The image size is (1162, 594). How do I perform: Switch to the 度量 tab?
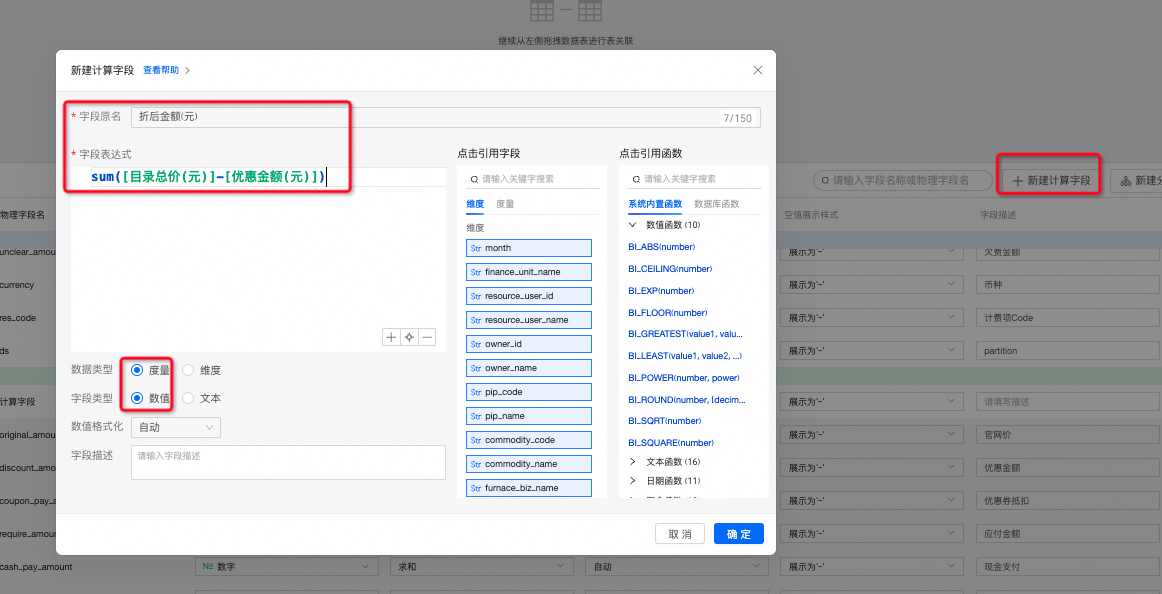[505, 204]
